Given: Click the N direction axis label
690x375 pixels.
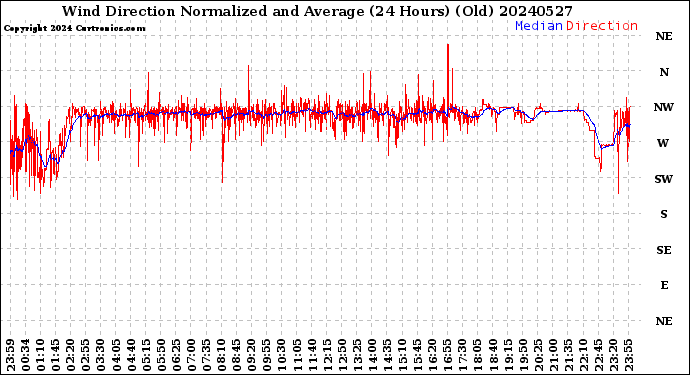Looking at the screenshot, I should 664,72.
